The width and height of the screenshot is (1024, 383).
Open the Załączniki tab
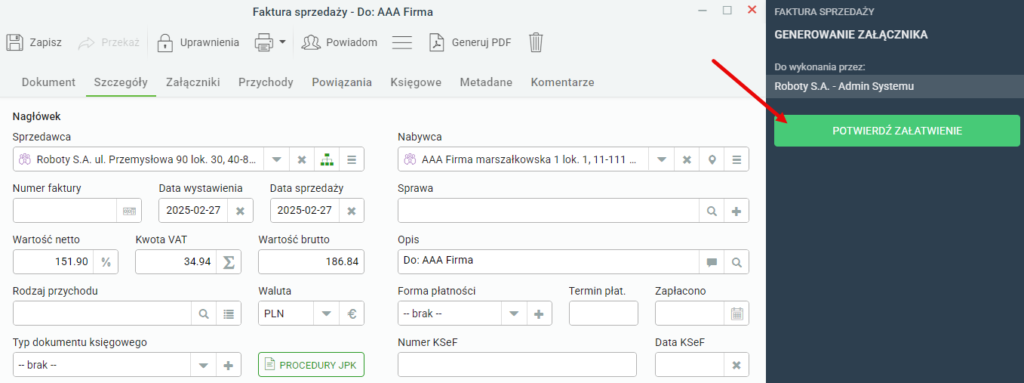pos(193,82)
